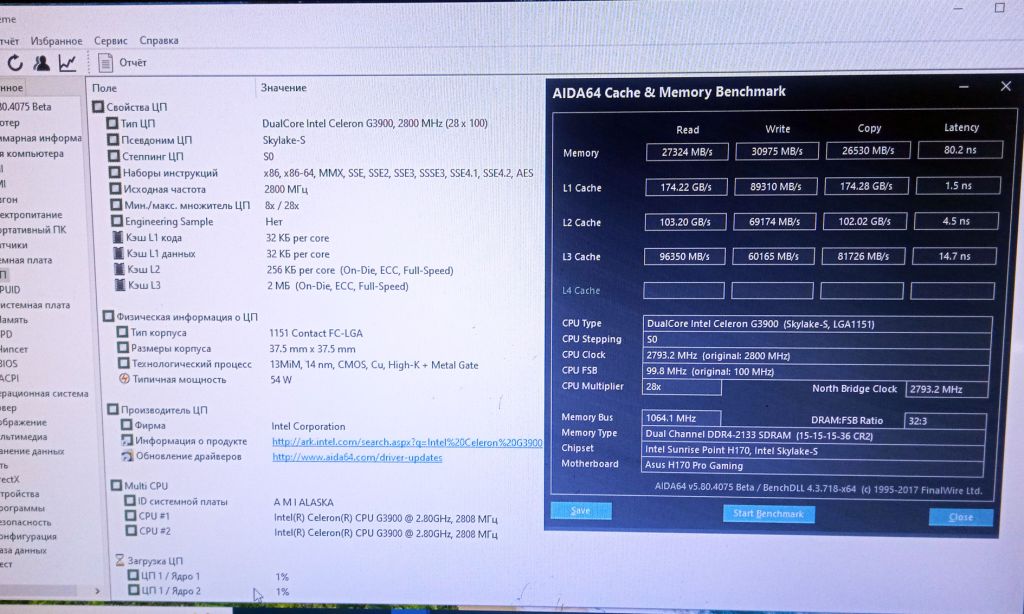
Task: Select sidebar item Хранение данных
Action: point(32,451)
